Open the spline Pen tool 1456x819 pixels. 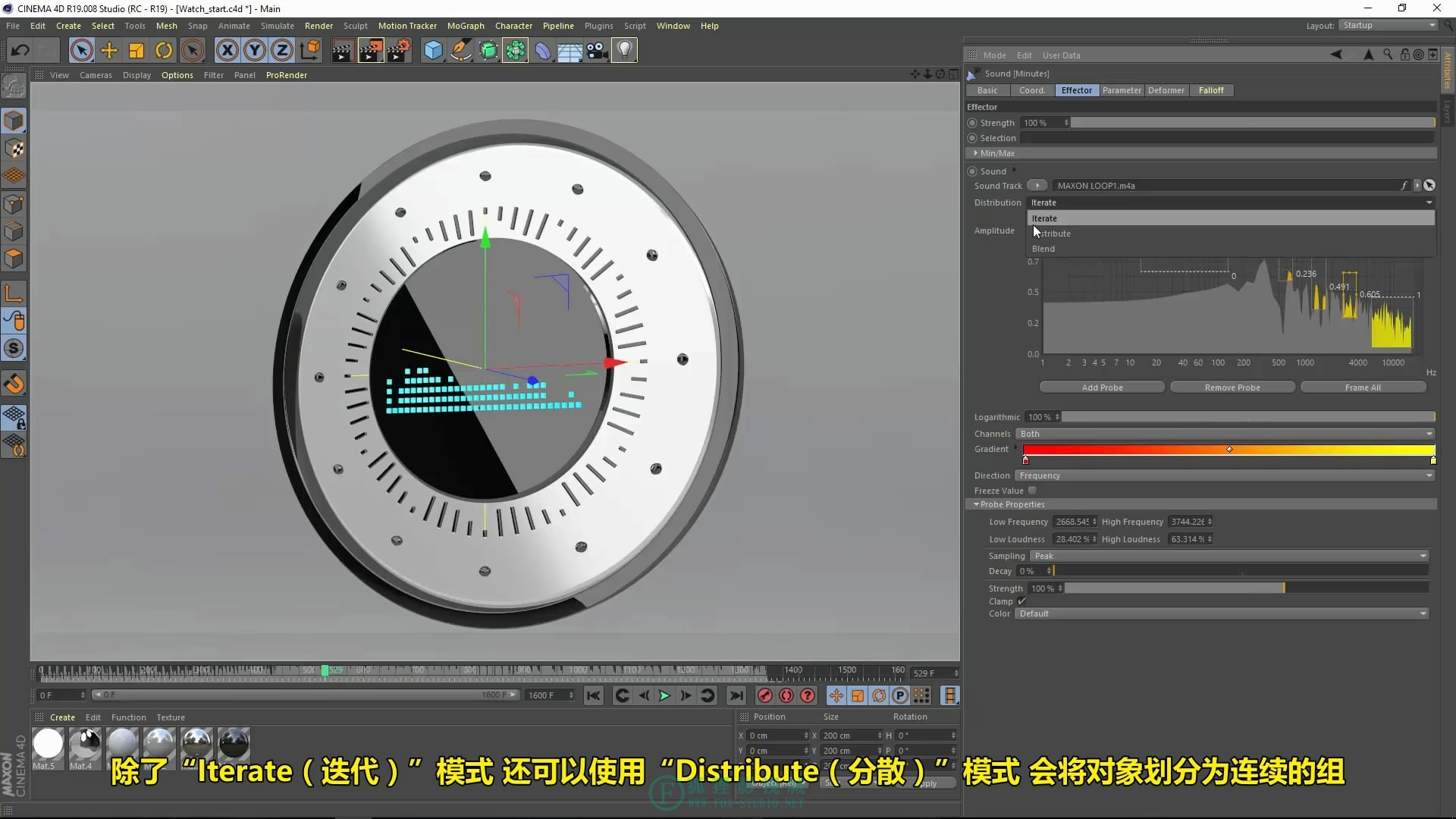click(x=460, y=51)
